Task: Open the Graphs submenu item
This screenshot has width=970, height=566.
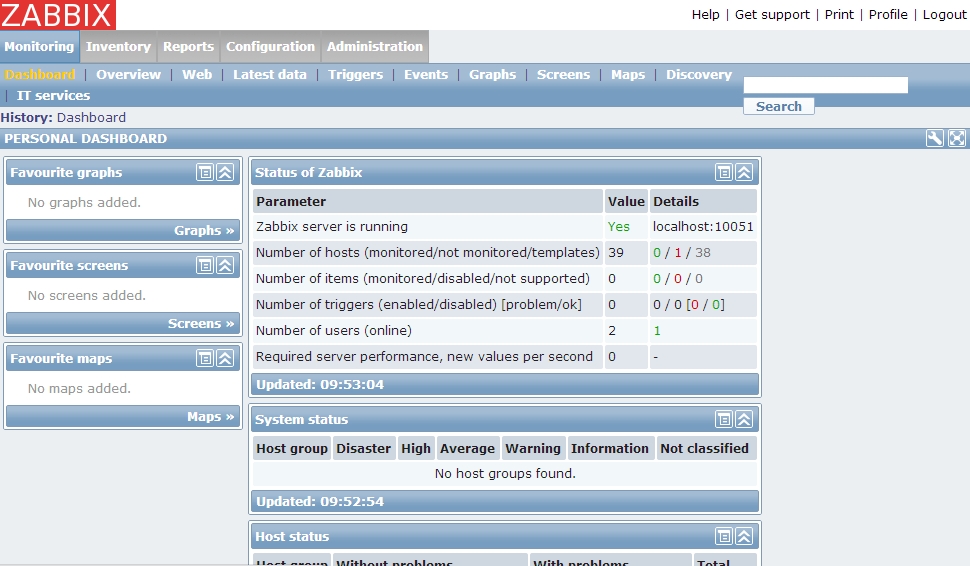Action: coord(492,74)
